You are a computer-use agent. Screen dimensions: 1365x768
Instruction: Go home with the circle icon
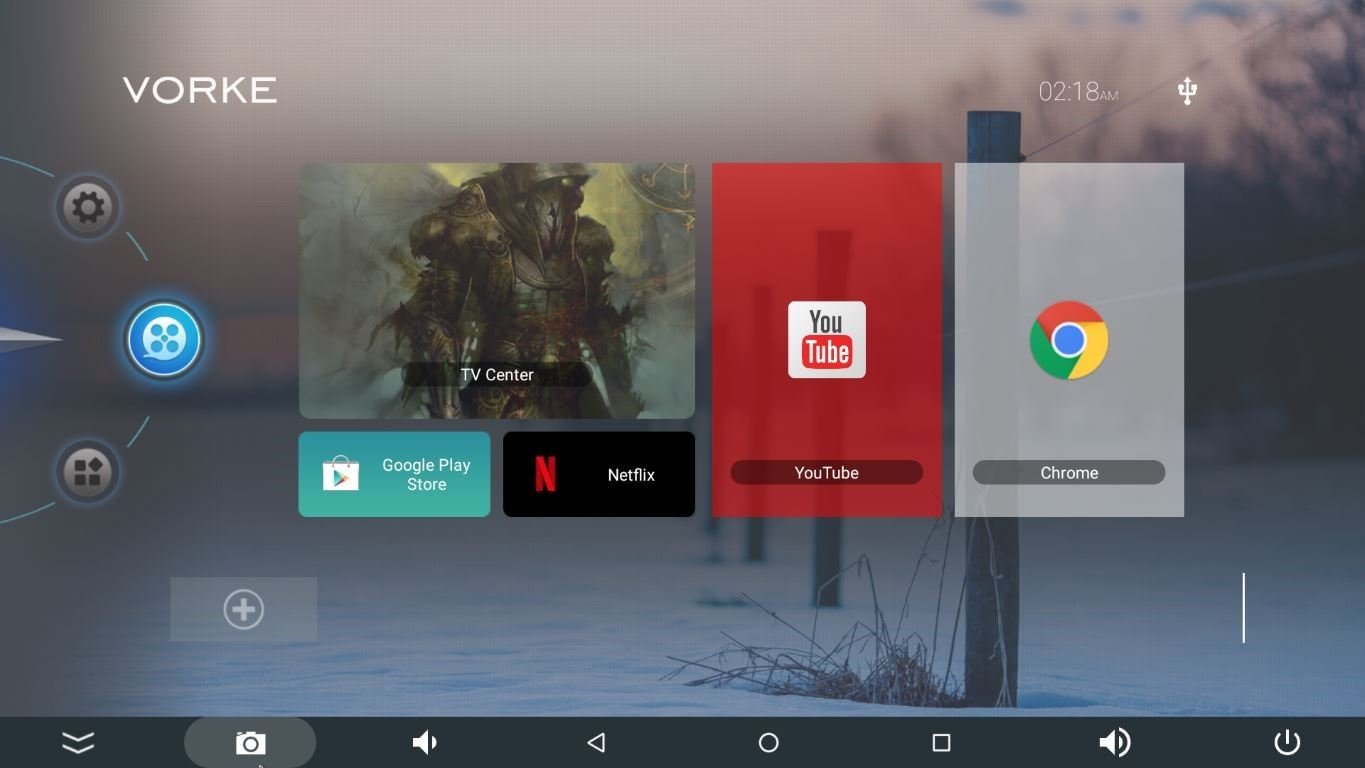[768, 742]
